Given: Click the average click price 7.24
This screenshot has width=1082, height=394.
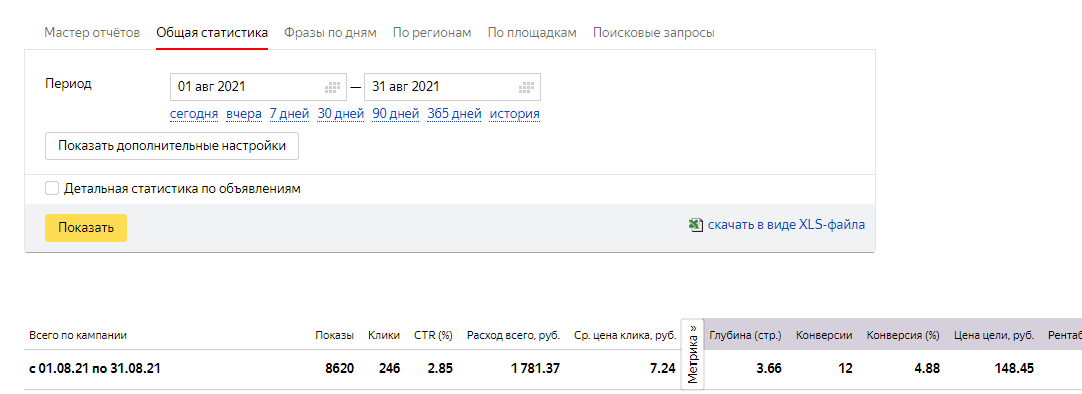Looking at the screenshot, I should click(663, 368).
